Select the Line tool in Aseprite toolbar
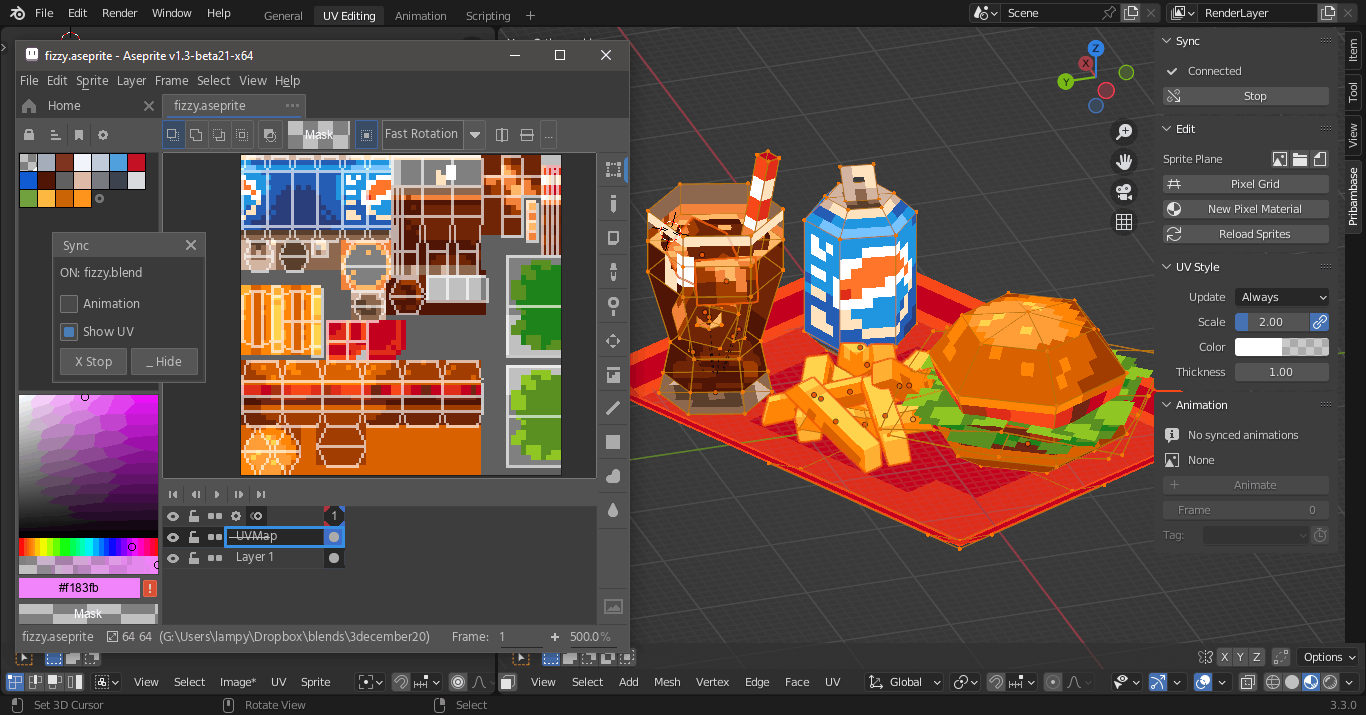 coord(613,408)
